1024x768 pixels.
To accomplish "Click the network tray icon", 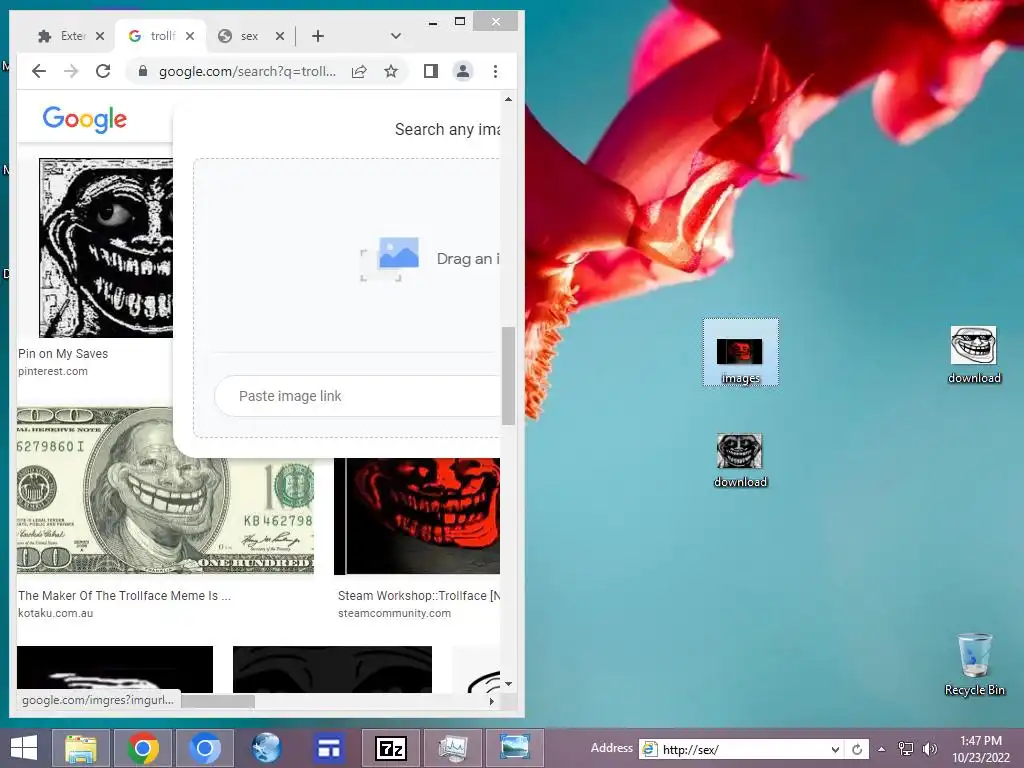I will [906, 749].
